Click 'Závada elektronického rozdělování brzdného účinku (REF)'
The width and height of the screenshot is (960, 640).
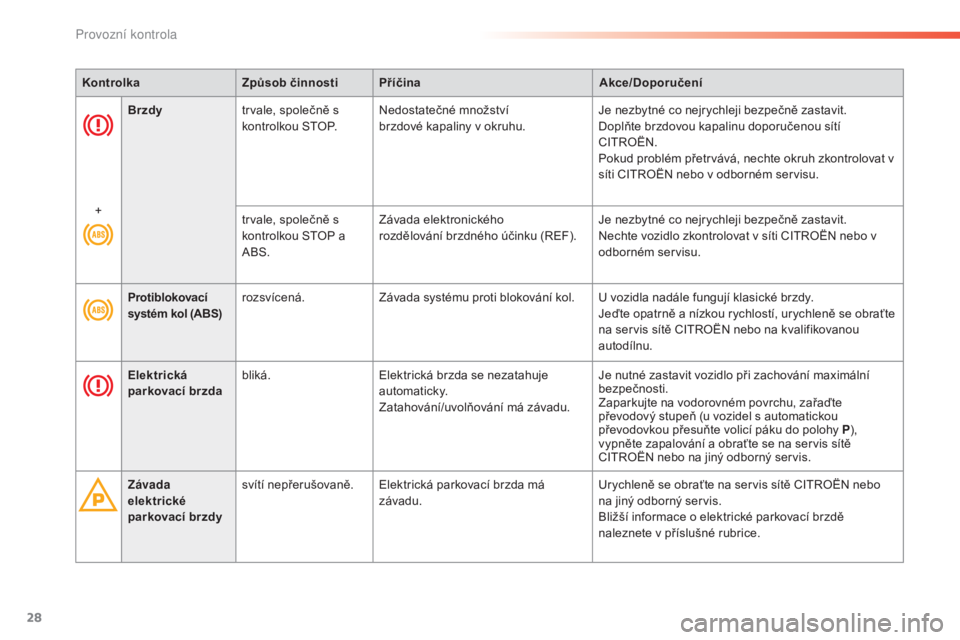[x=478, y=228]
